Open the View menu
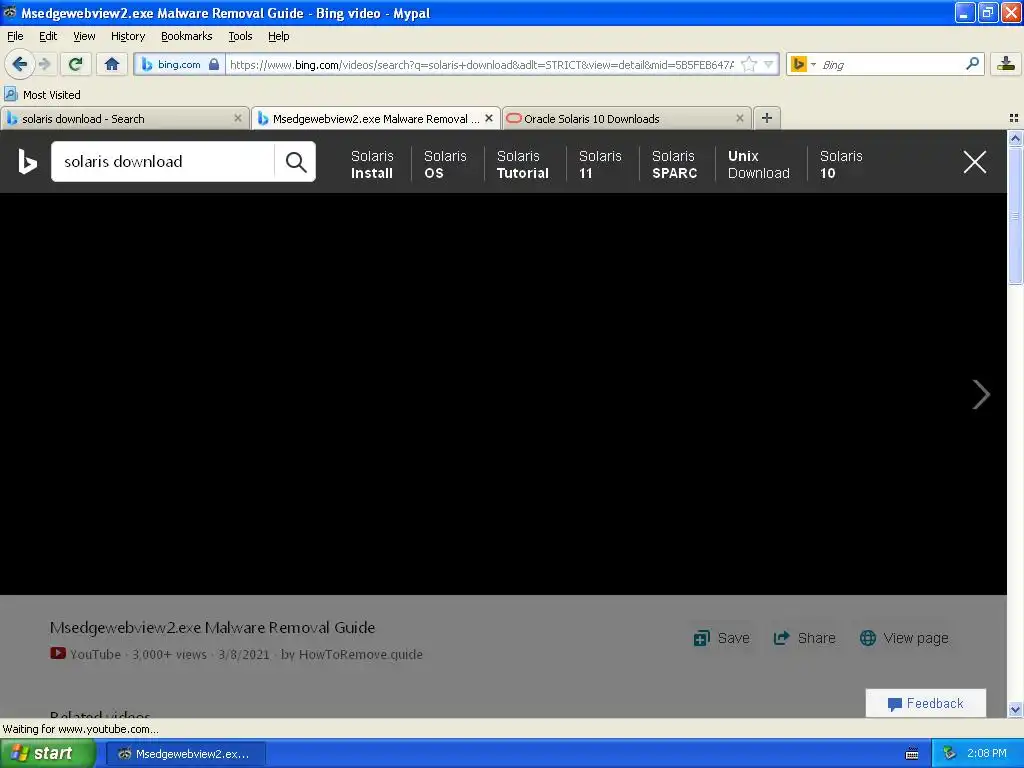 pyautogui.click(x=84, y=36)
